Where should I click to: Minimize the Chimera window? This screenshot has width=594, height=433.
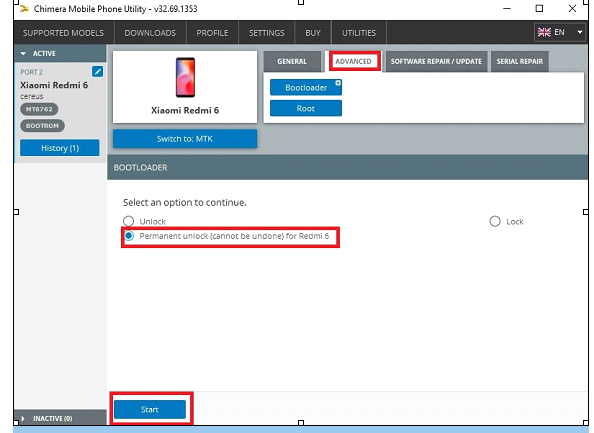(x=507, y=8)
